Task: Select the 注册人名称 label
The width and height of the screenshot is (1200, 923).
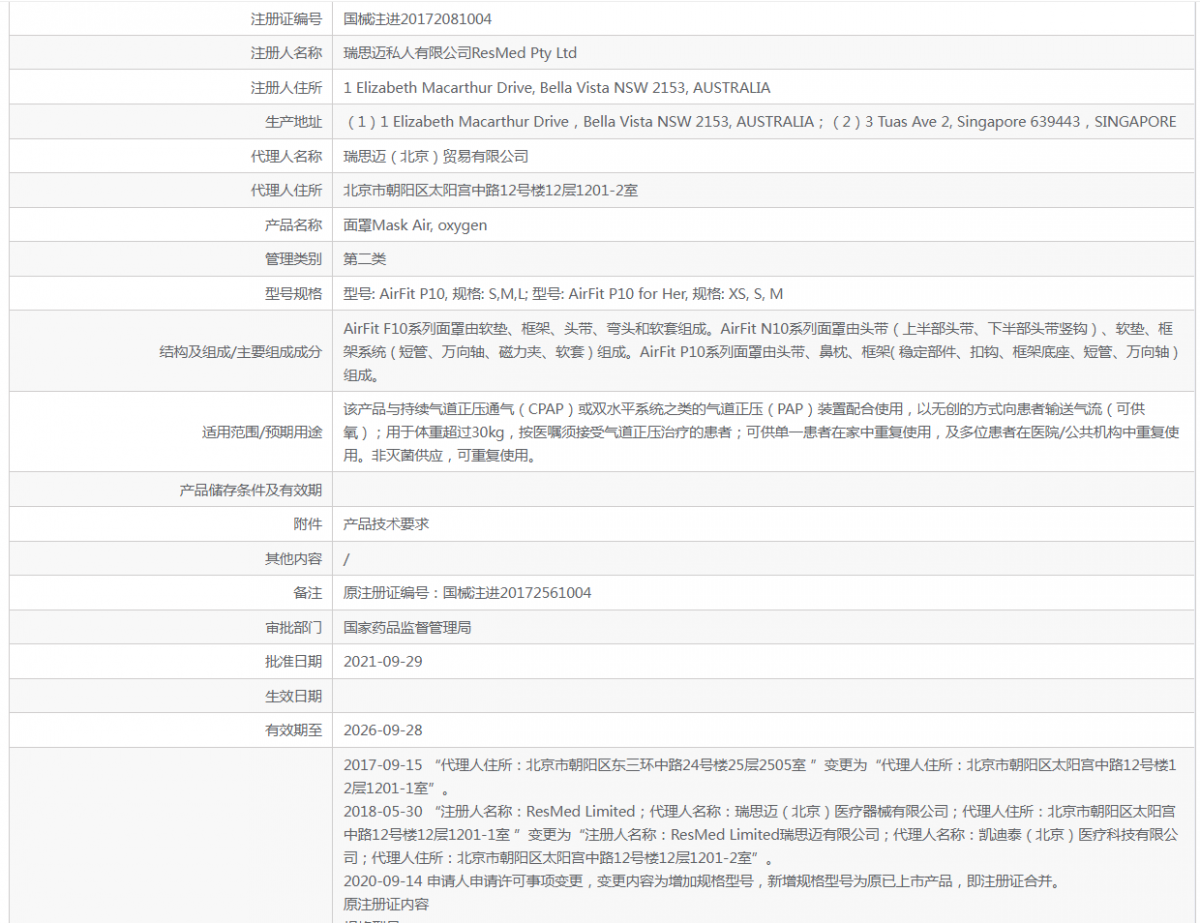Action: 285,53
